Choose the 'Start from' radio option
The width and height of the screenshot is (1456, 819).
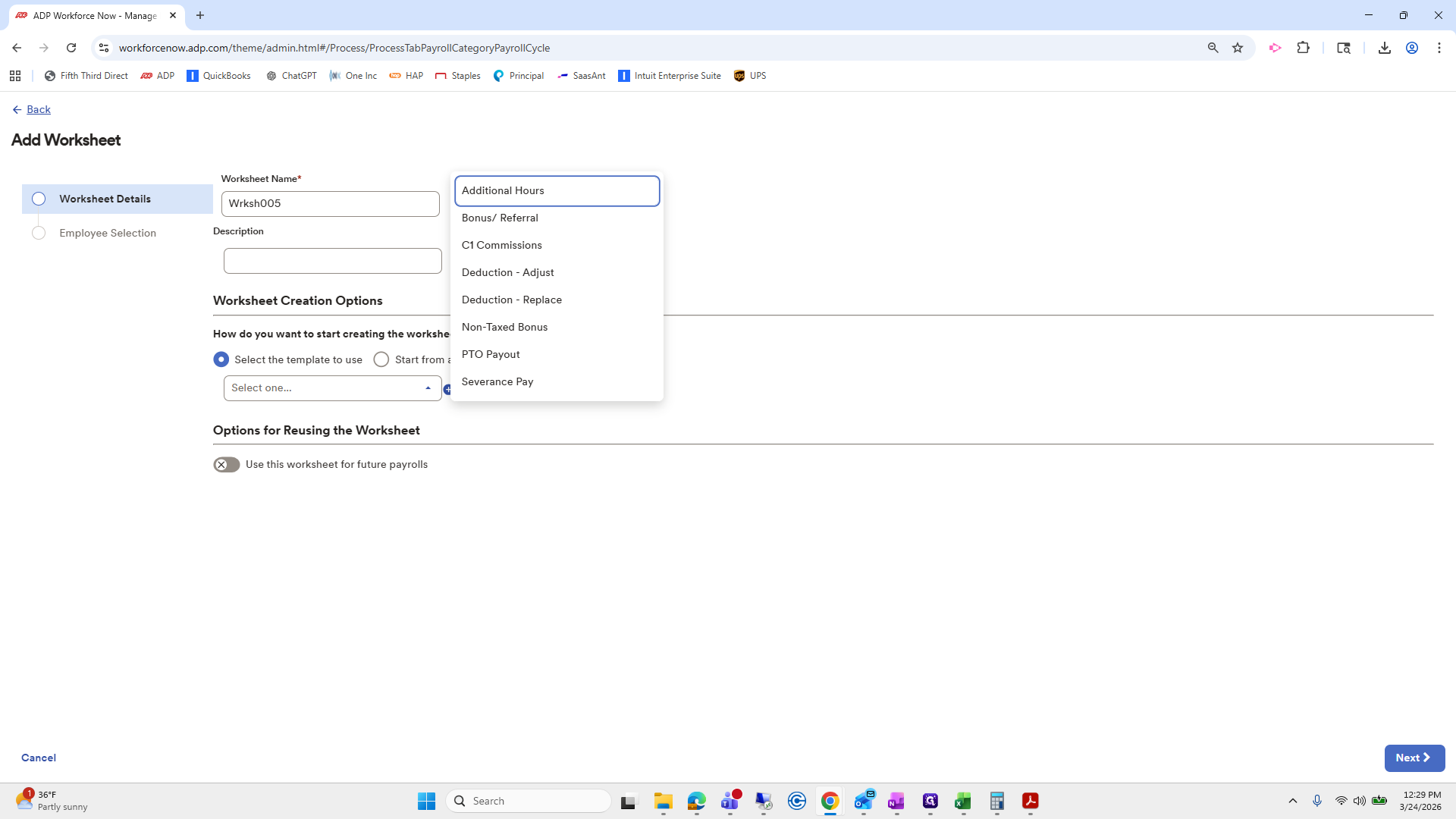(381, 359)
